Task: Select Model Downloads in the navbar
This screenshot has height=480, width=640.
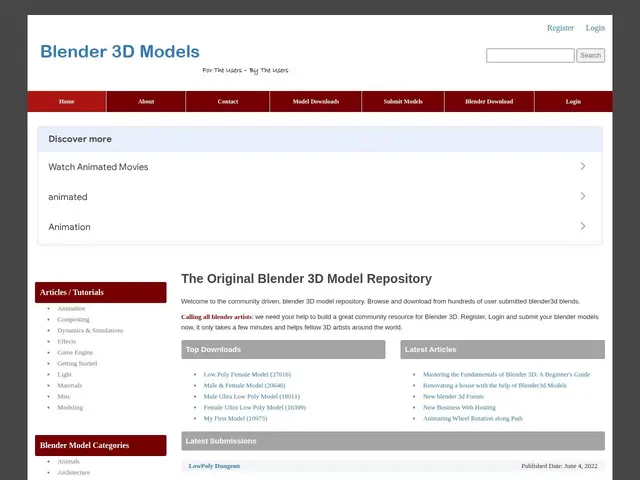Action: [x=316, y=102]
